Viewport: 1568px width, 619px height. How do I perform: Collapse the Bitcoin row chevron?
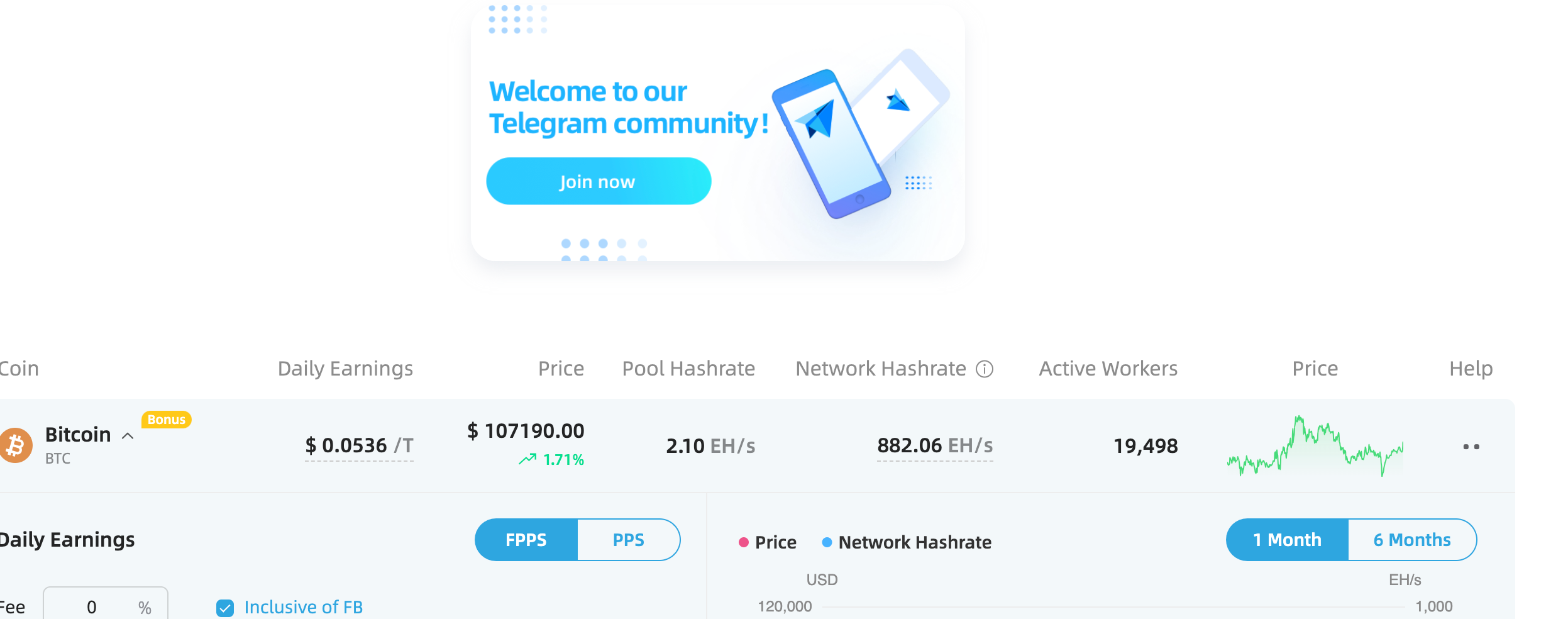point(128,436)
